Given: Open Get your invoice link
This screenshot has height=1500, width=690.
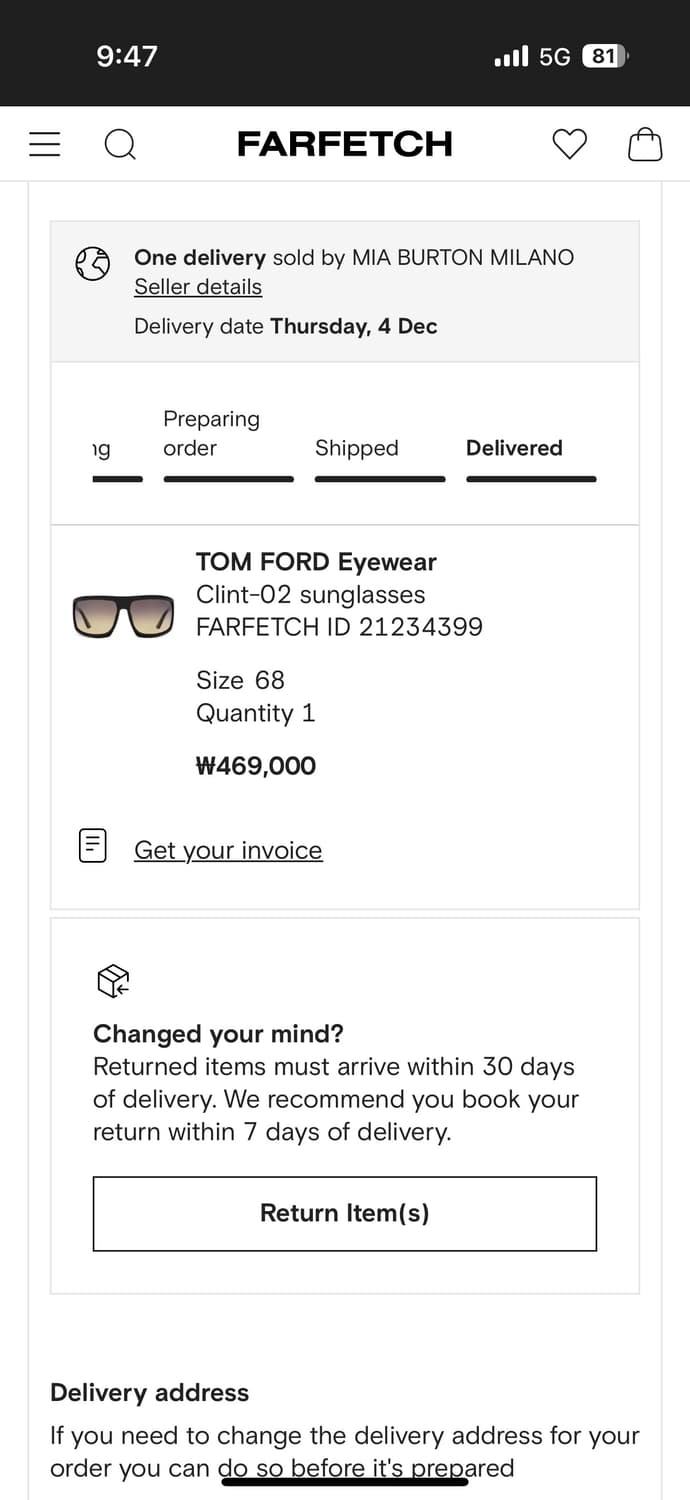Looking at the screenshot, I should point(228,850).
